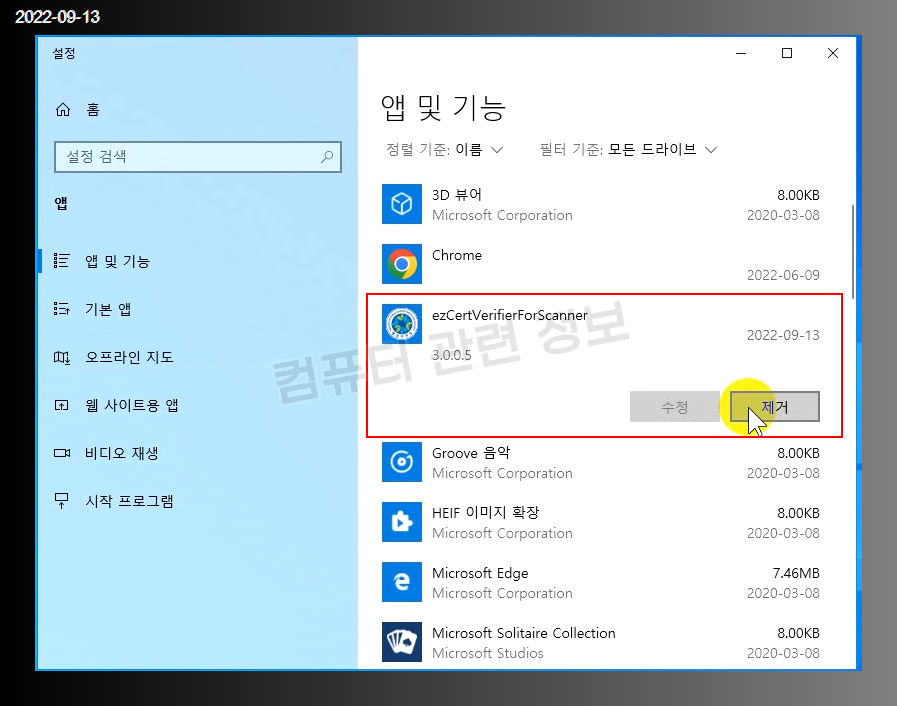
Task: Click the Microsoft Solitaire Collection icon
Action: tap(402, 642)
